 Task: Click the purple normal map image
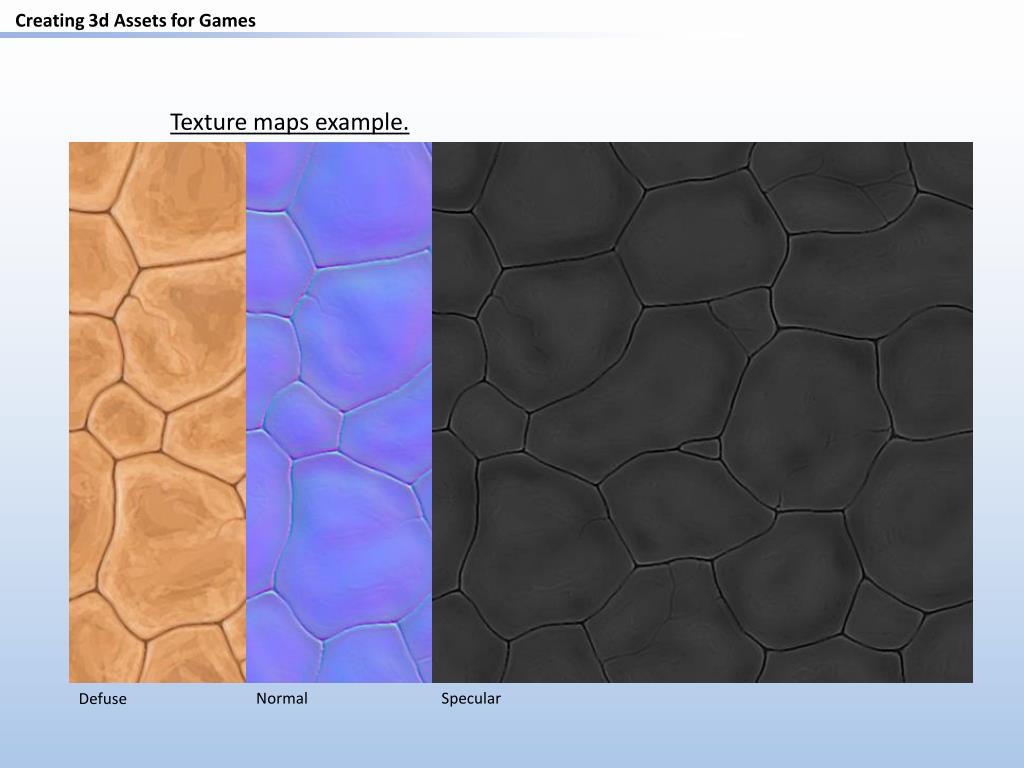point(339,412)
